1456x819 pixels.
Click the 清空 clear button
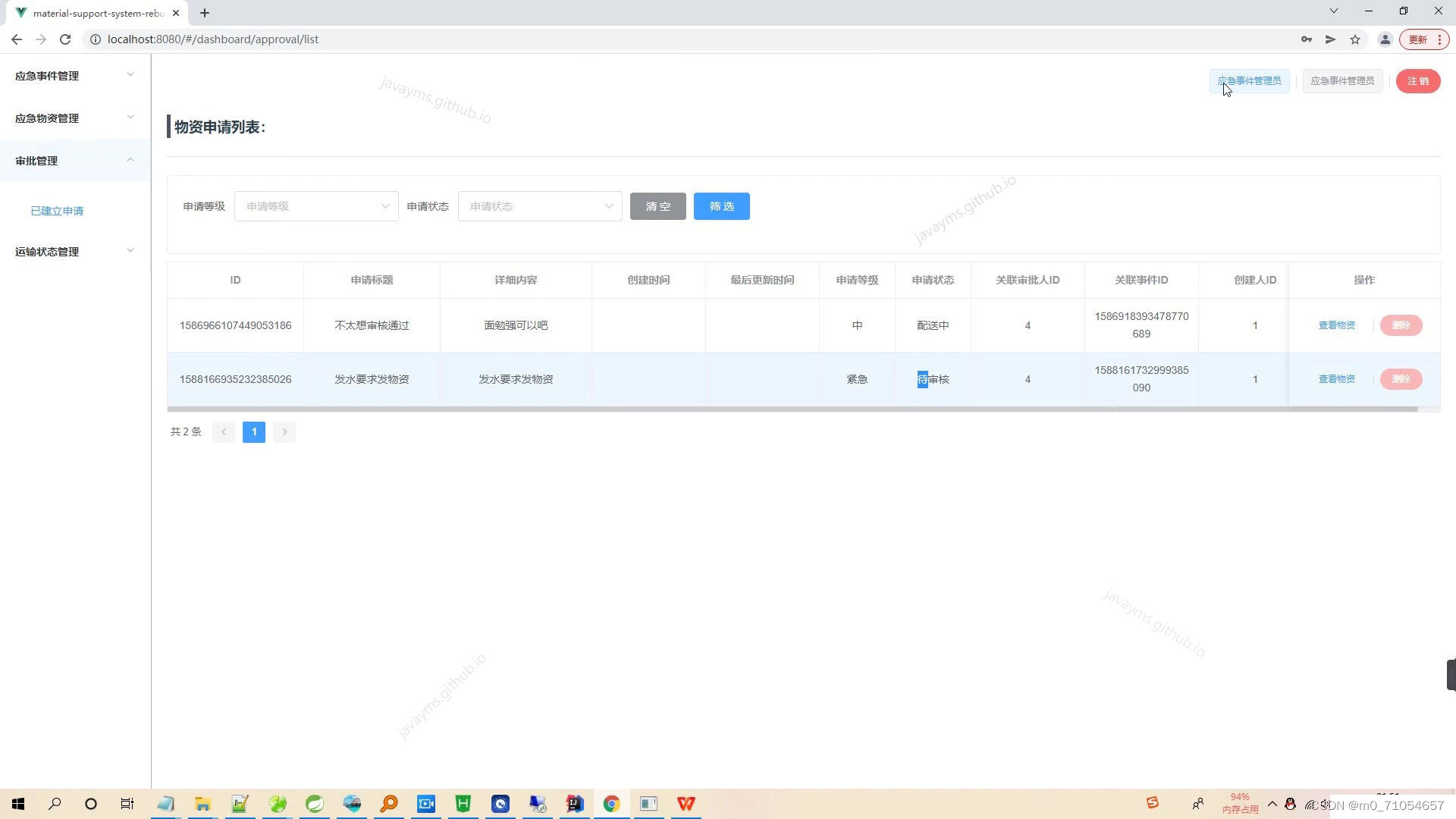coord(658,206)
